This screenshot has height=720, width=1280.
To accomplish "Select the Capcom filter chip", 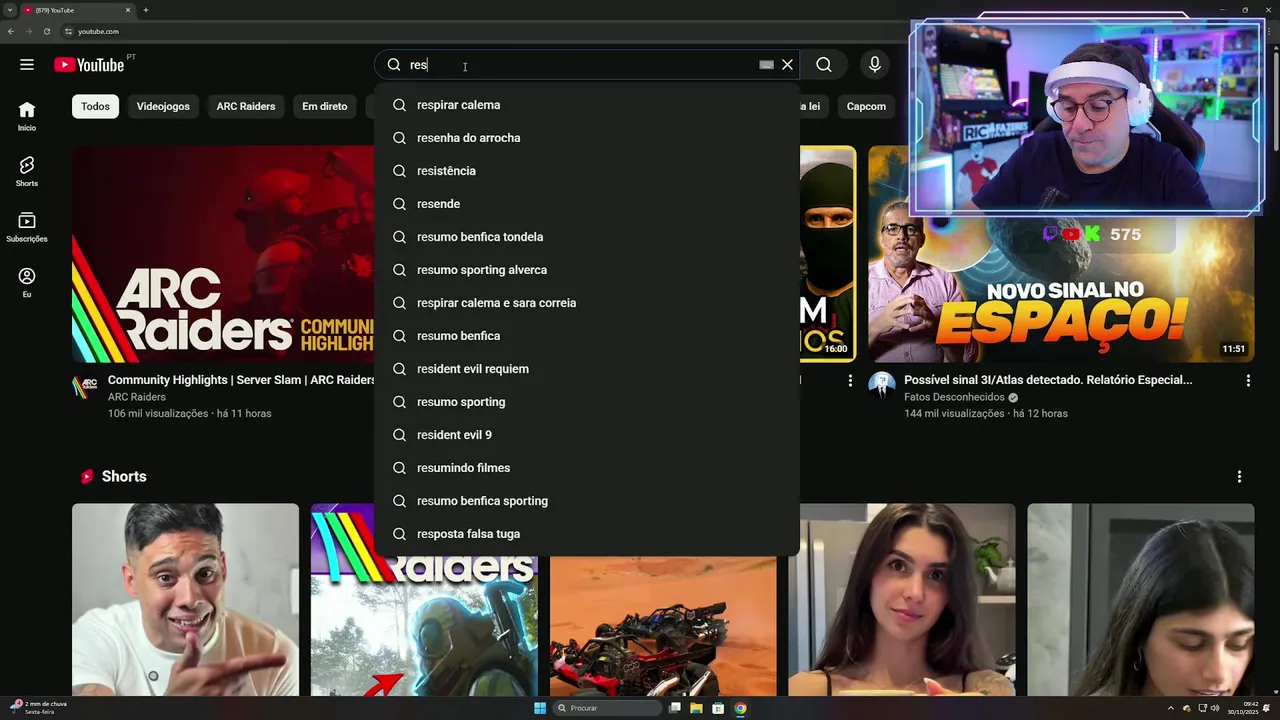I will pyautogui.click(x=866, y=106).
